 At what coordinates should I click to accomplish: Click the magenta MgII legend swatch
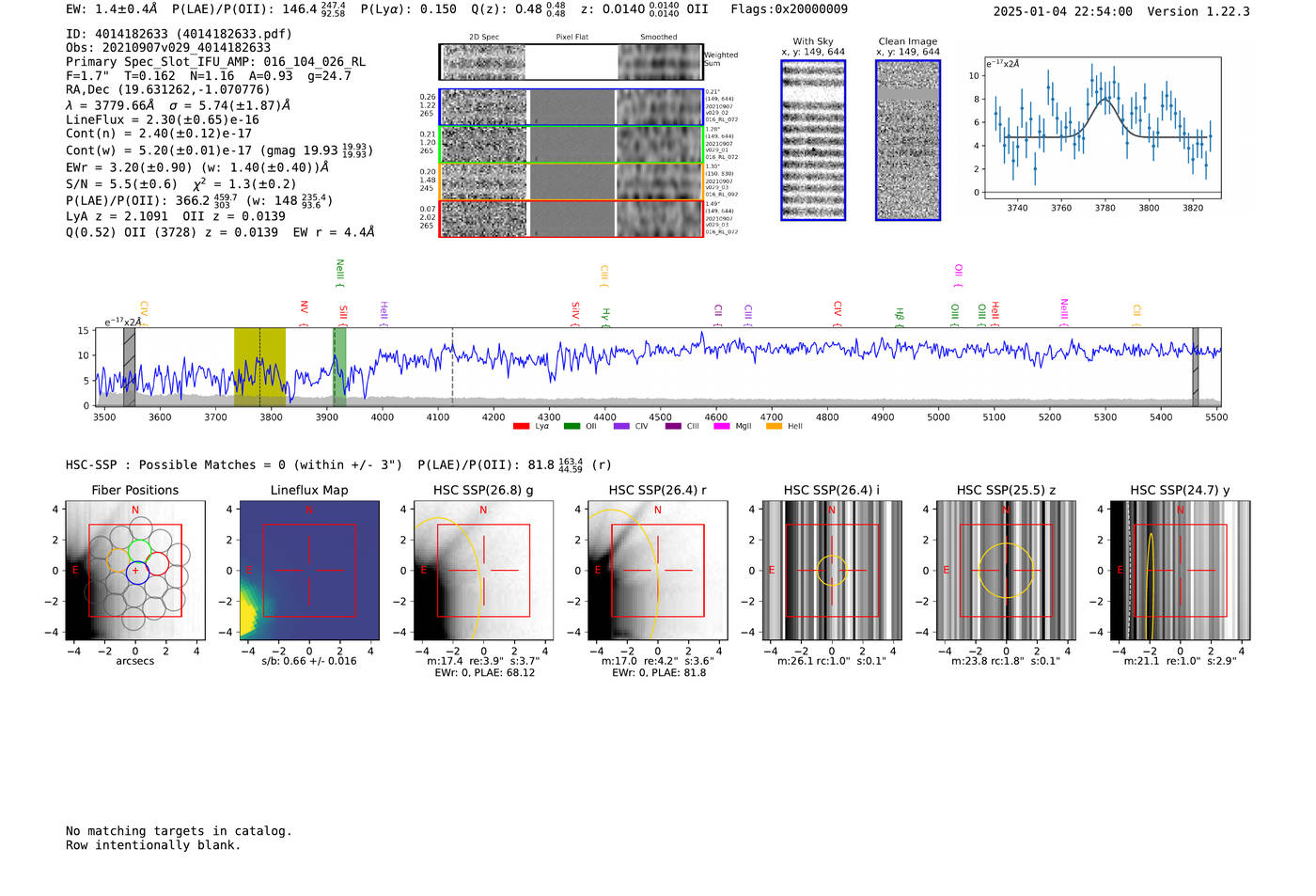tap(722, 426)
